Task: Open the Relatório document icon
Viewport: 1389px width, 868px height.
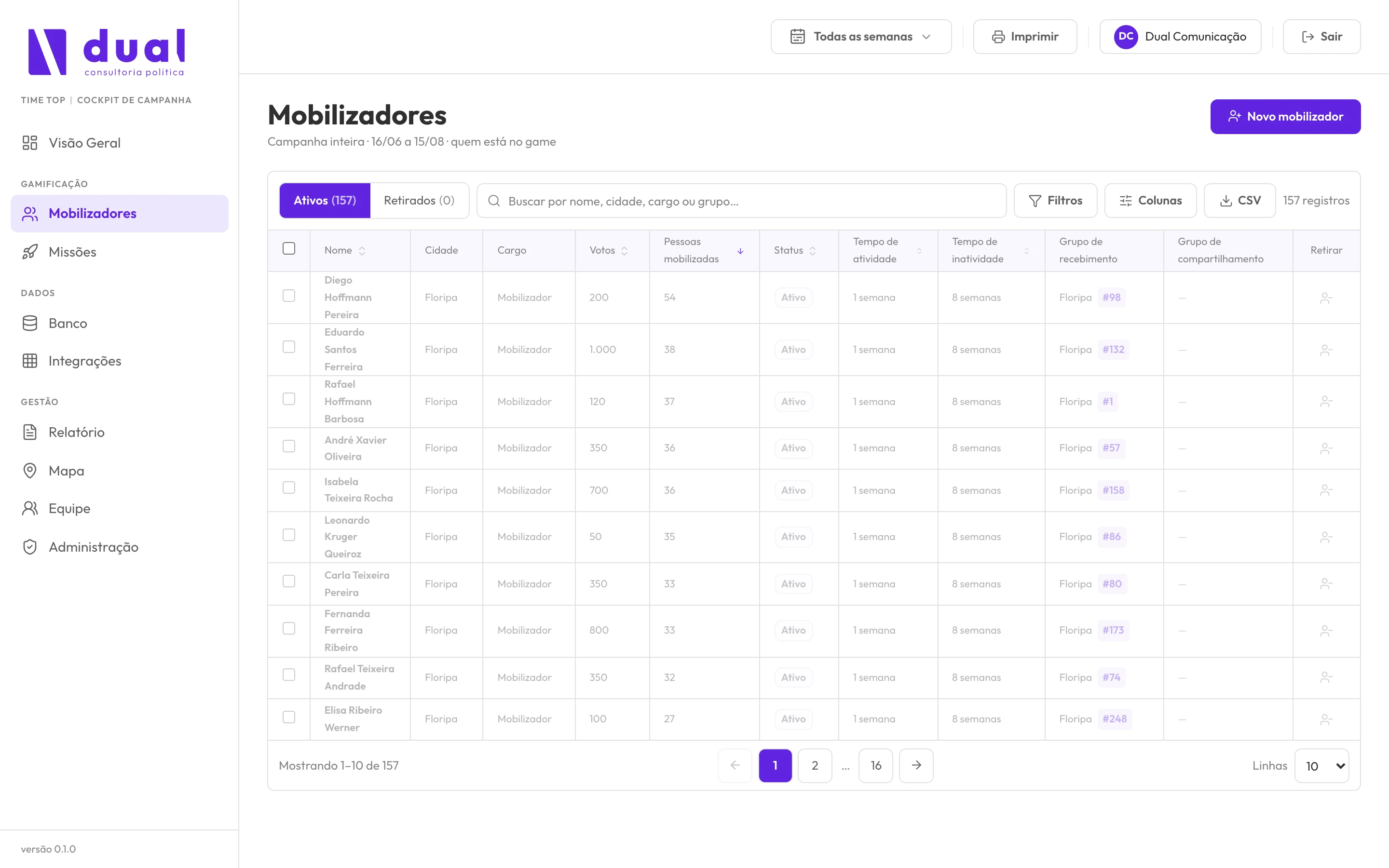Action: click(30, 432)
